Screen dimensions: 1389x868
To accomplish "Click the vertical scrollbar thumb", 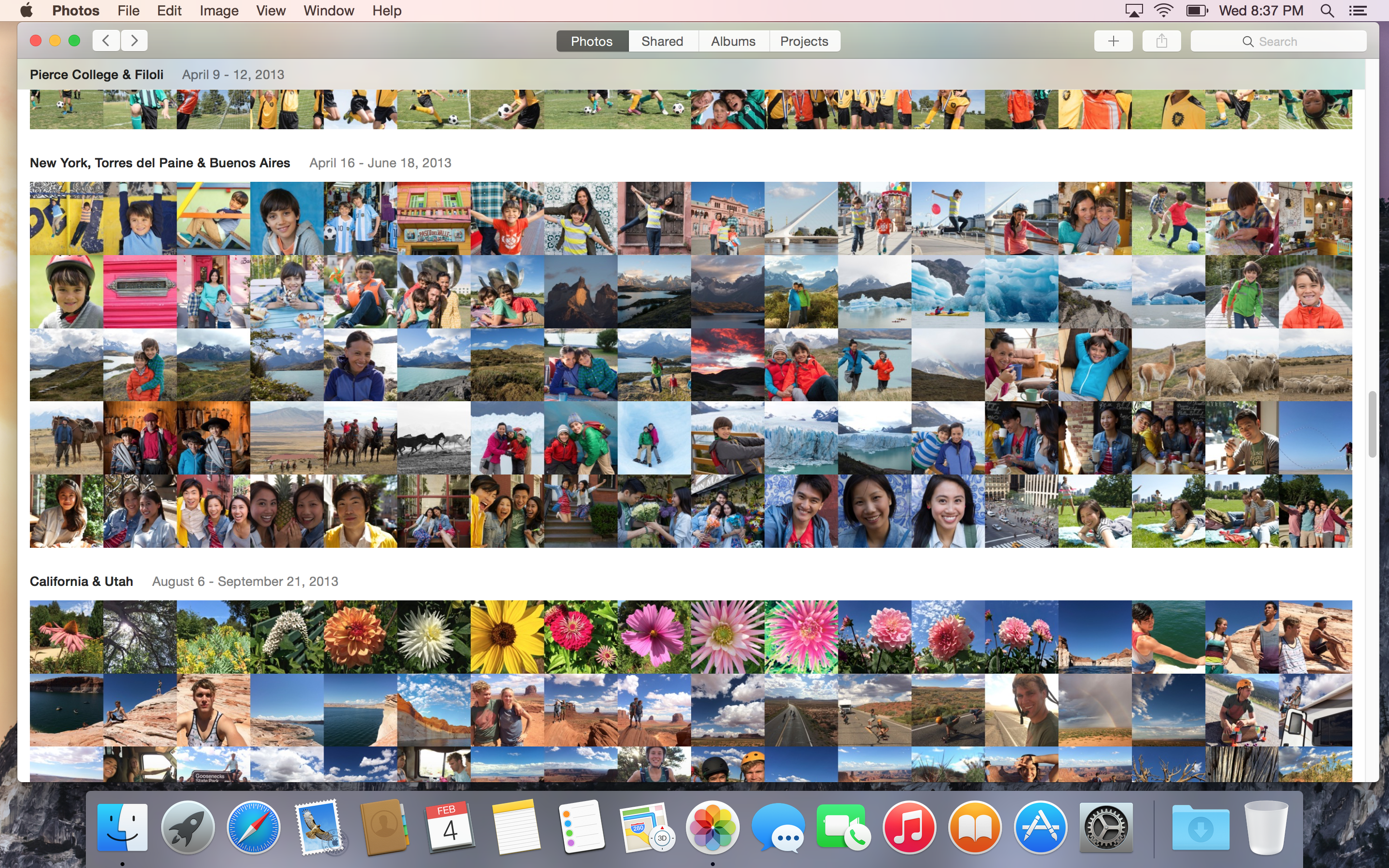I will 1372,425.
